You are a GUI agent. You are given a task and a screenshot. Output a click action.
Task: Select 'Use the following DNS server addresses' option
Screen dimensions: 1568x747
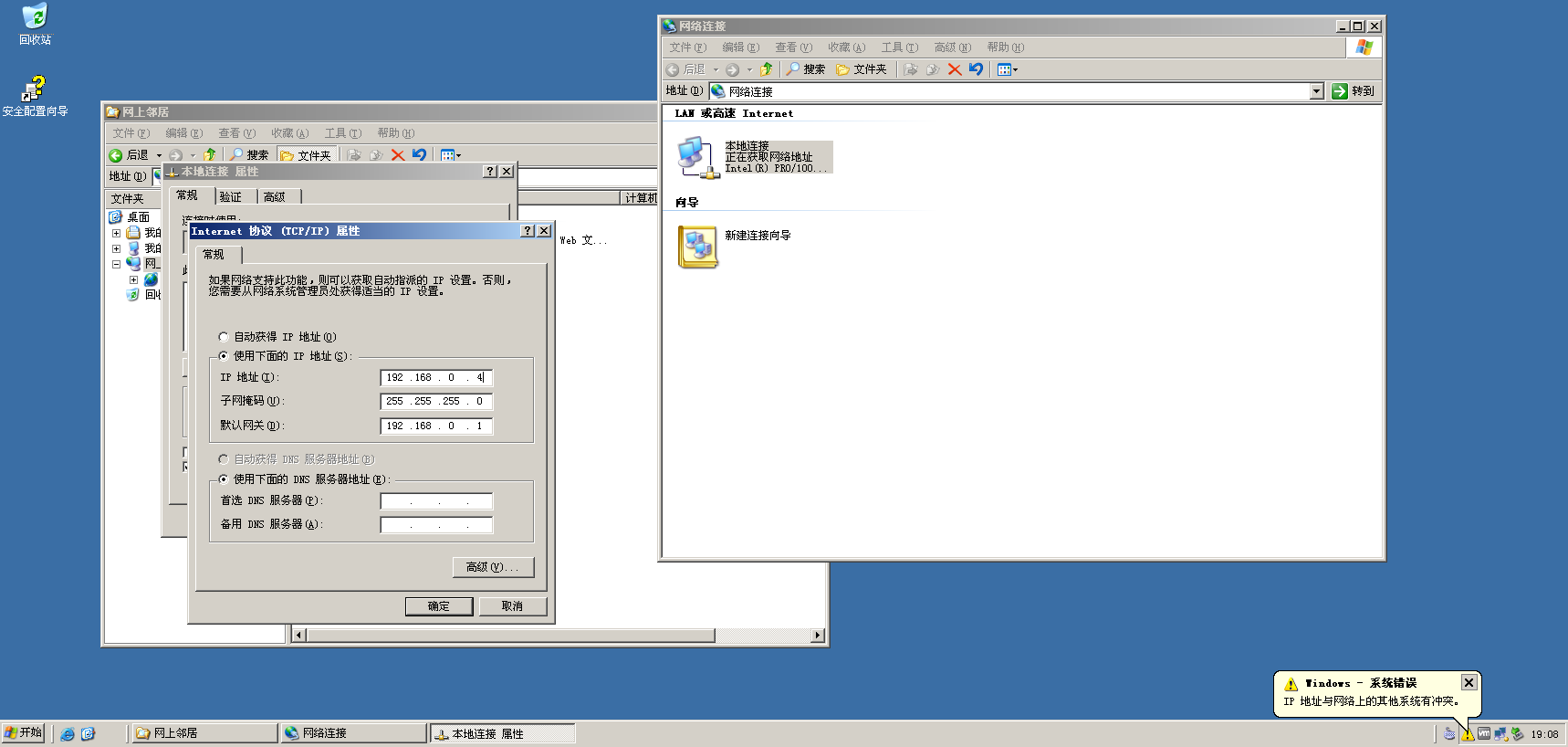(x=224, y=479)
